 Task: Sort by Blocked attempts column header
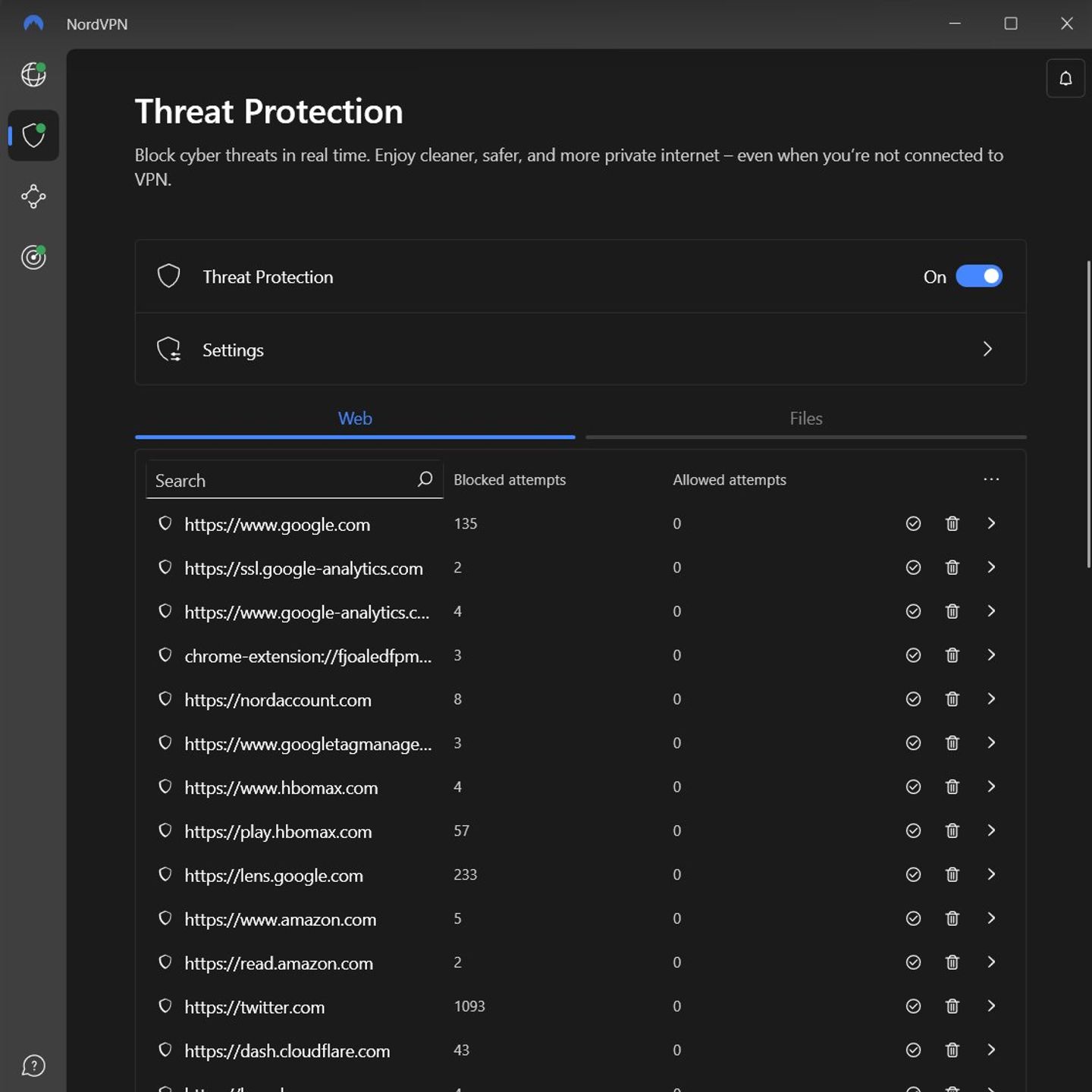point(510,480)
